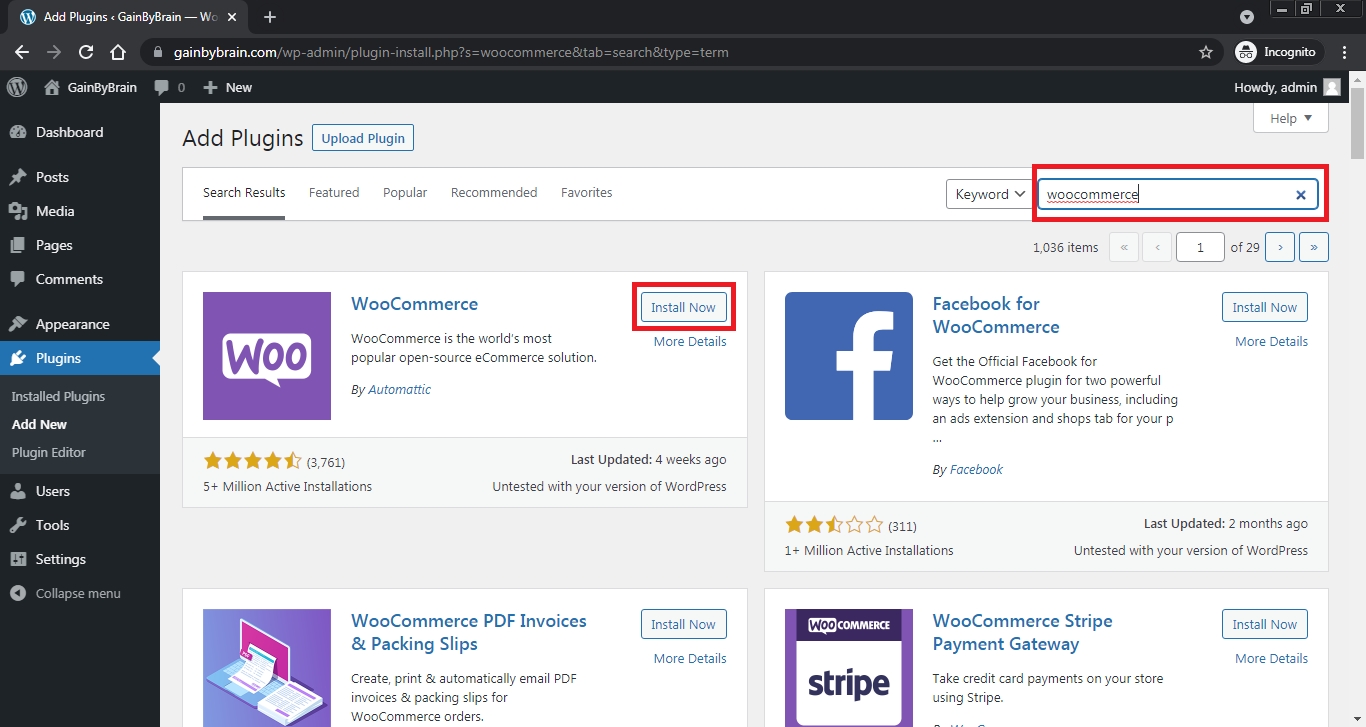Click the New content plus item
Viewport: 1366px width, 727px height.
tap(228, 87)
